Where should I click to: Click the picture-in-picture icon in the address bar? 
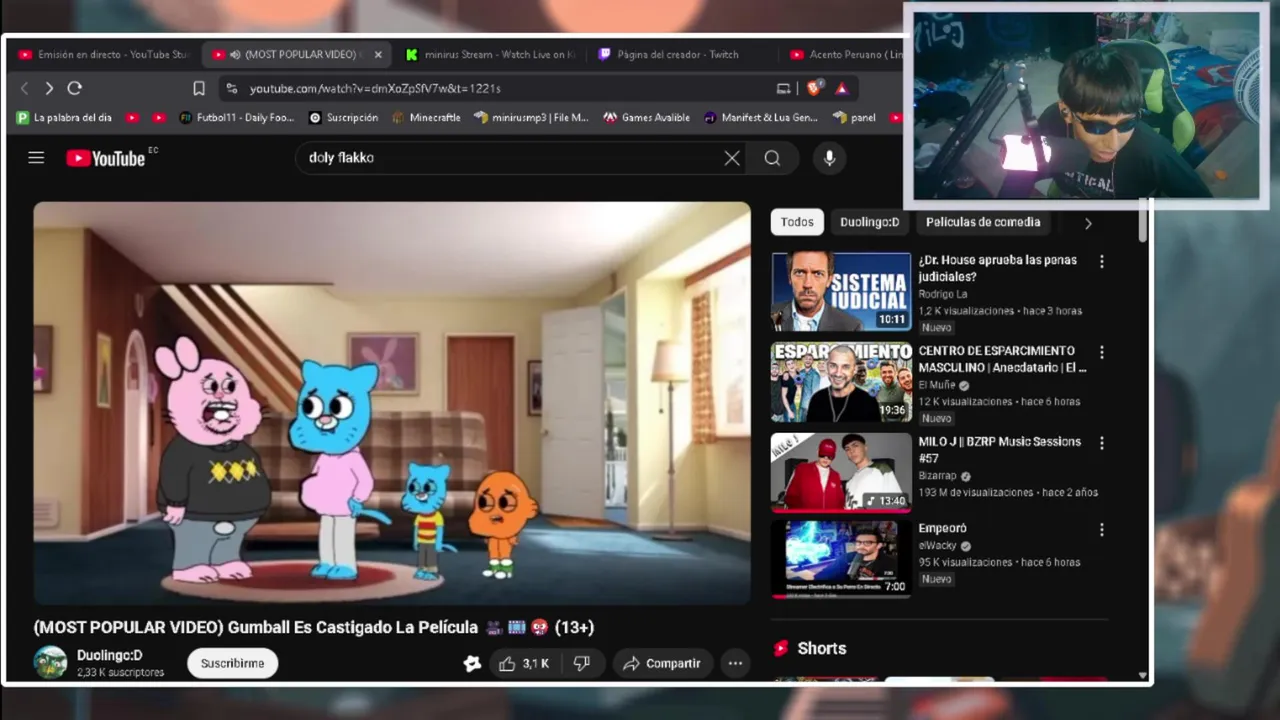click(783, 88)
